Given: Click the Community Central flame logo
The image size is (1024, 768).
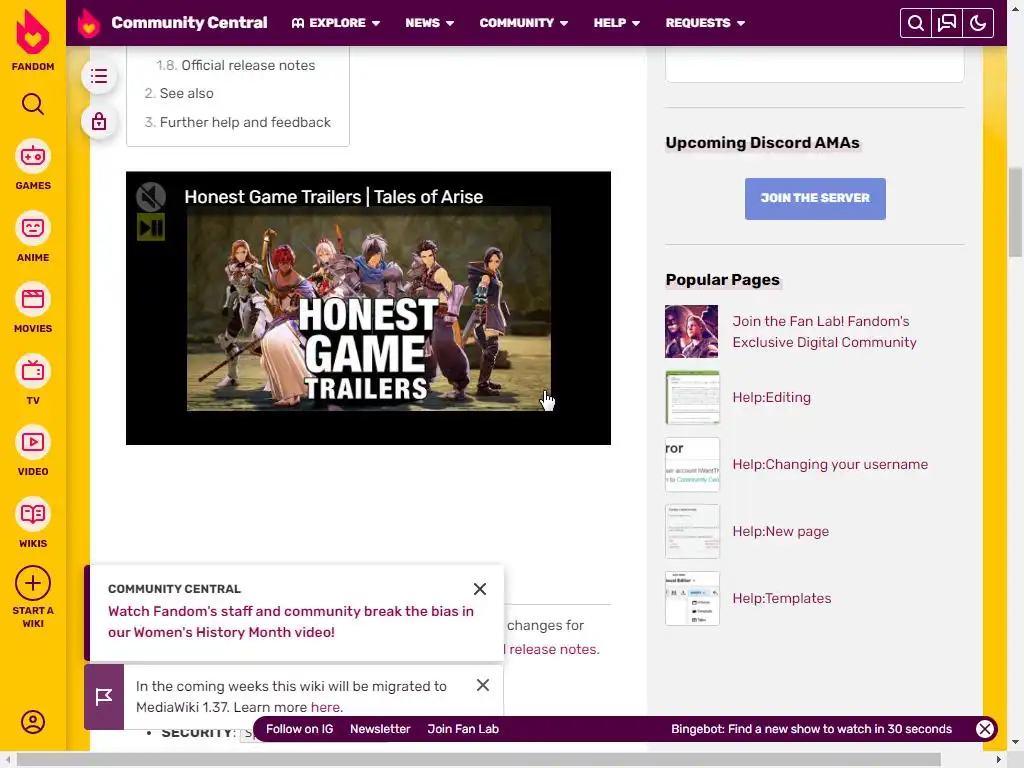Looking at the screenshot, I should pos(89,23).
